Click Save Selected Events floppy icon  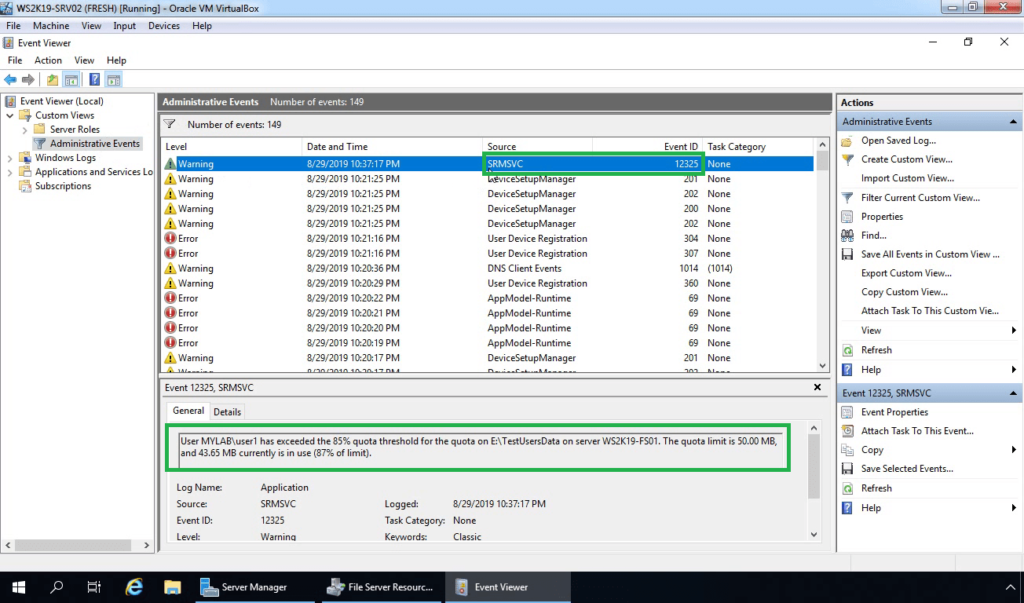(847, 469)
